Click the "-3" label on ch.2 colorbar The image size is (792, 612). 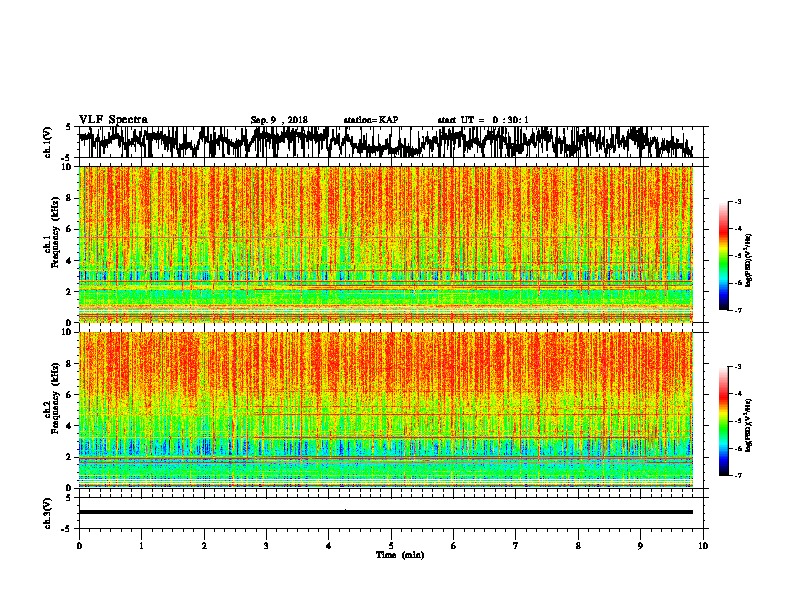737,367
